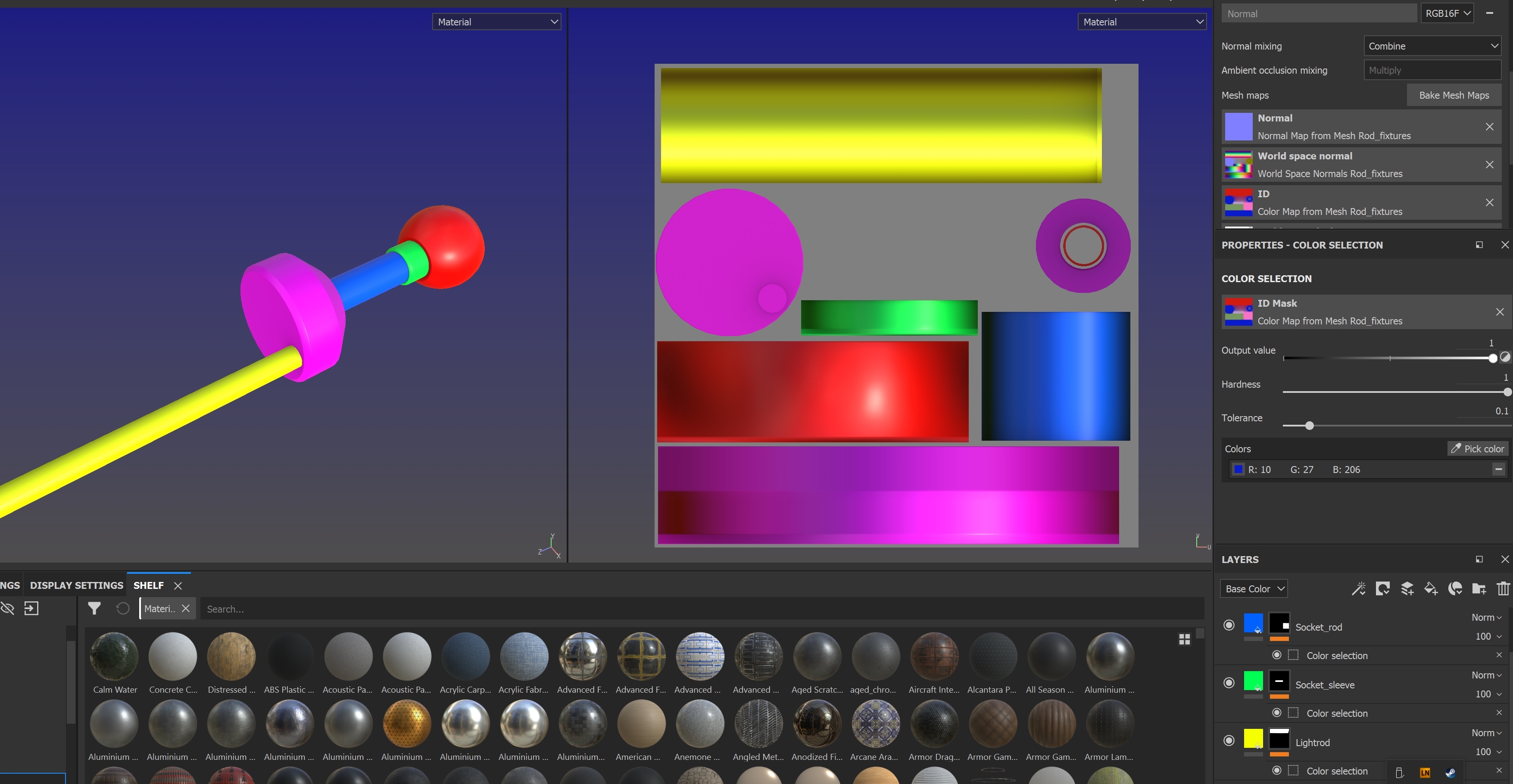Screen dimensions: 1513x784
Task: Click the shelf filter funnel icon
Action: point(94,608)
